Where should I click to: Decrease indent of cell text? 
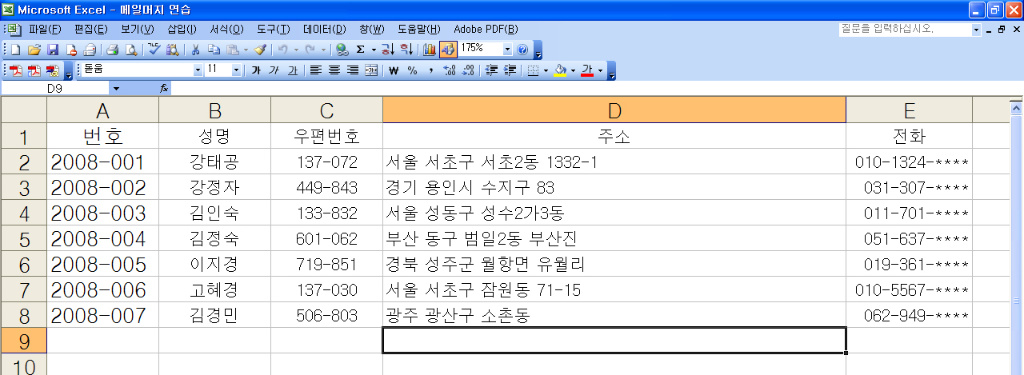click(x=491, y=71)
